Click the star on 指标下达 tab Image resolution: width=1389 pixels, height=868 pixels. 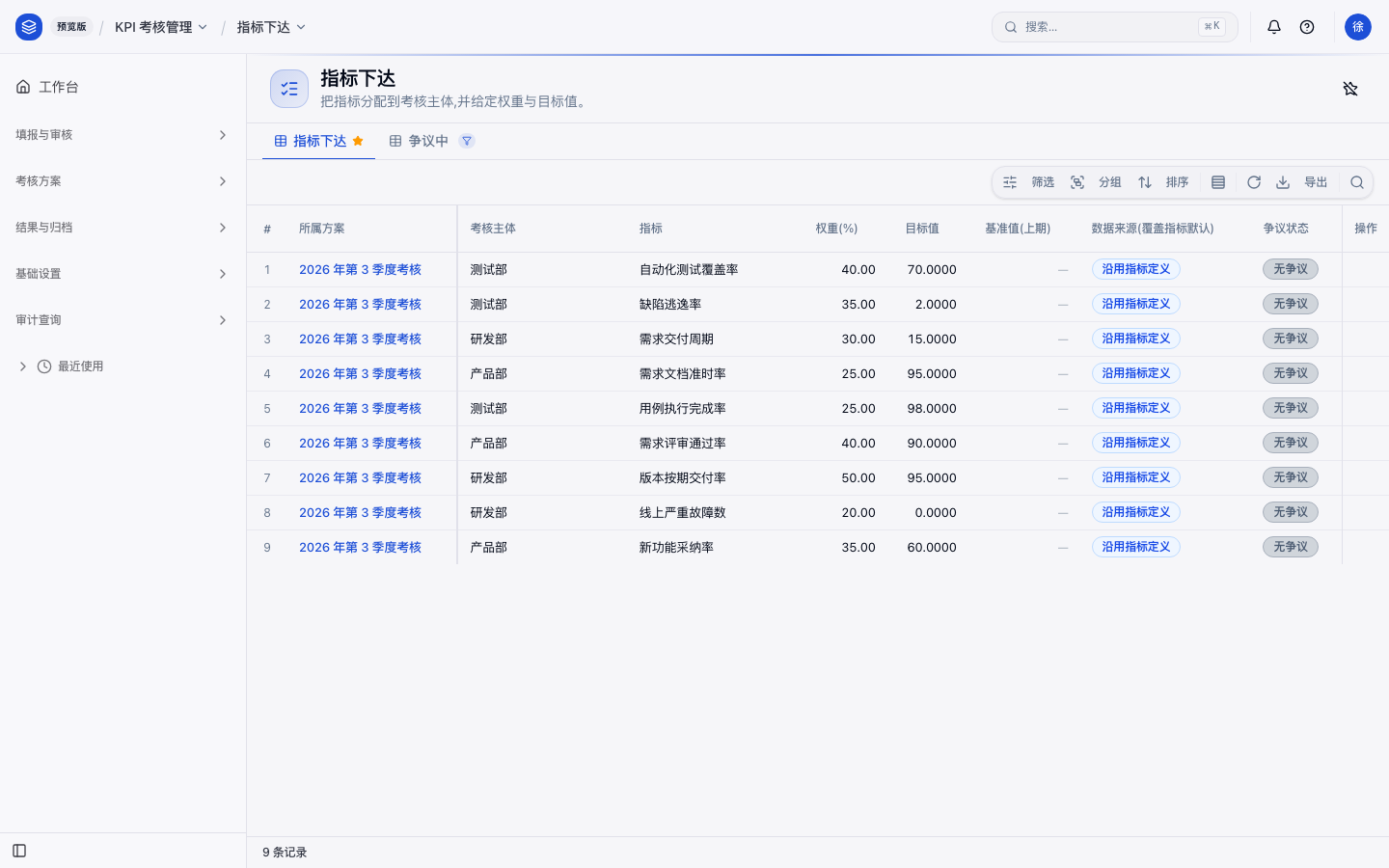pyautogui.click(x=358, y=141)
